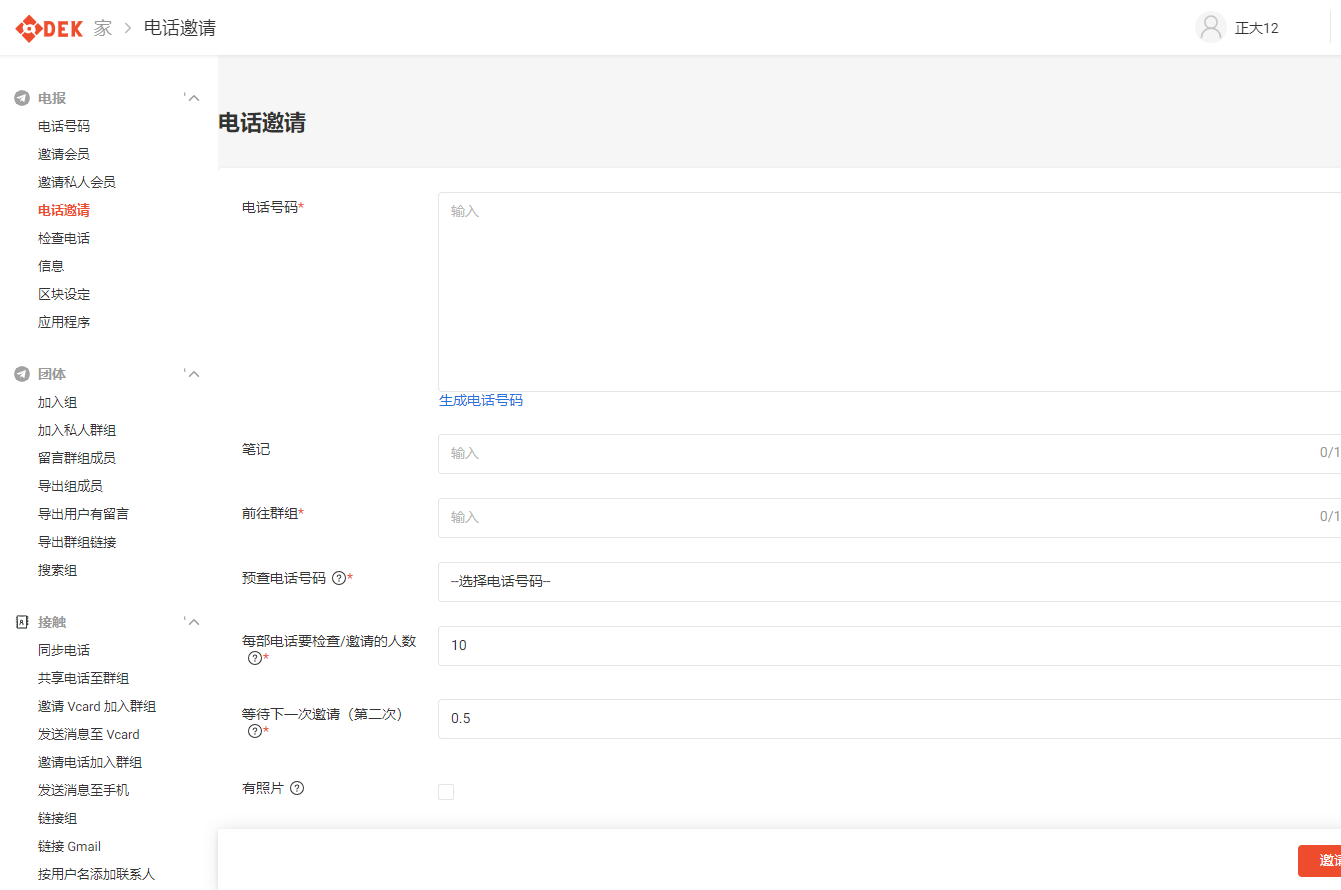The width and height of the screenshot is (1341, 890).
Task: Enable the 有照片 checkbox
Action: (446, 792)
